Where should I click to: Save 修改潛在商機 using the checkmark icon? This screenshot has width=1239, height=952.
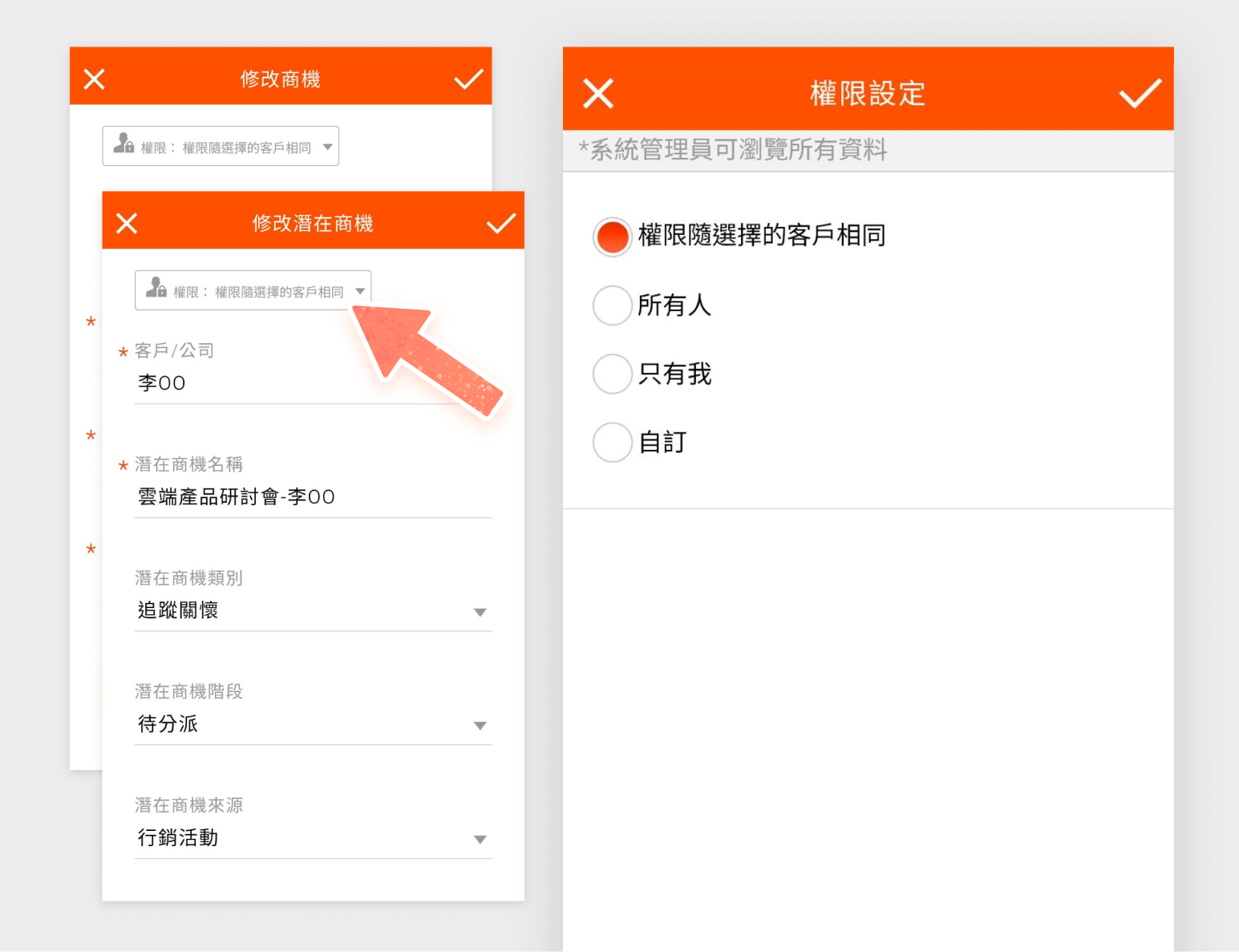point(500,224)
